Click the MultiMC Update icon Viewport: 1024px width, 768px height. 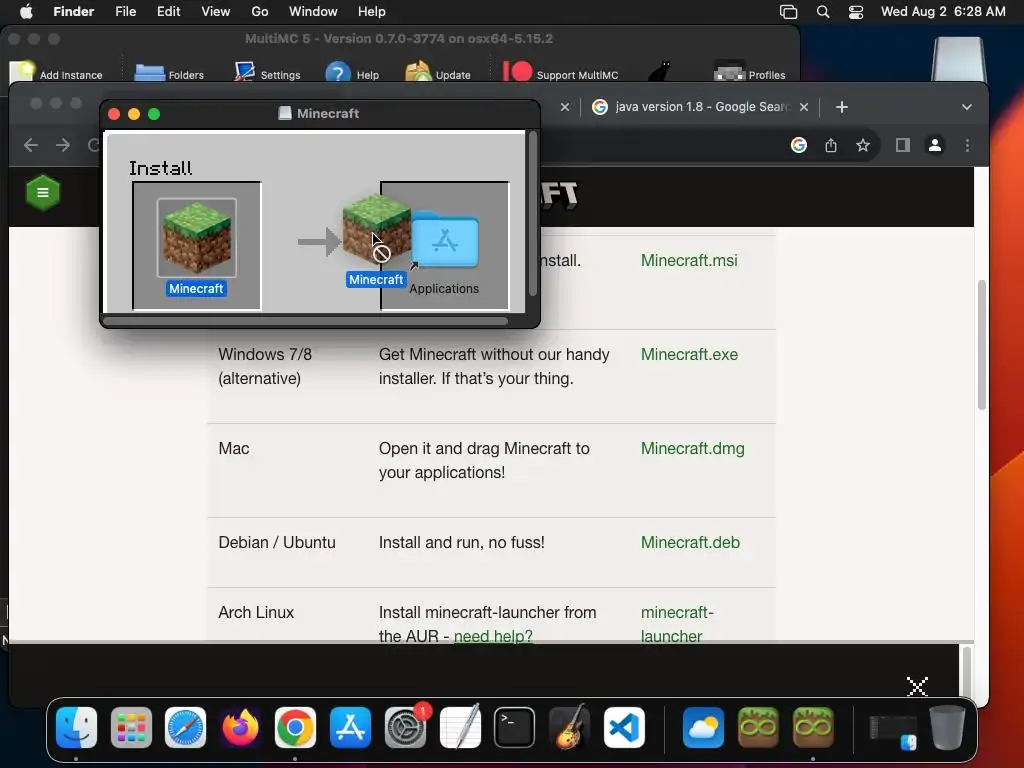tap(419, 72)
